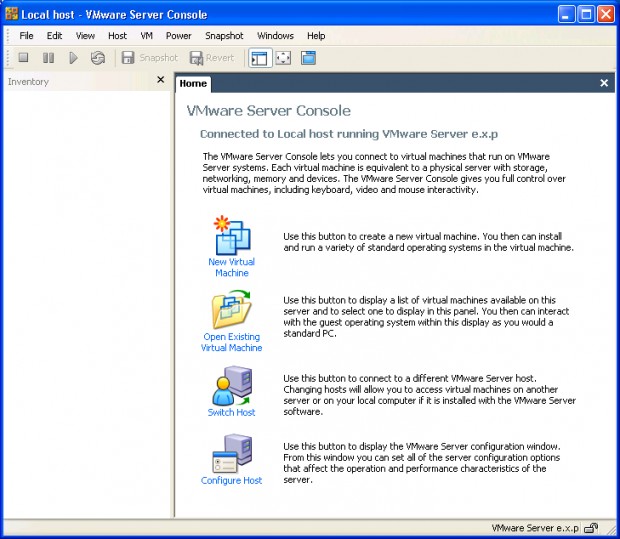Toggle the inventory sidebar view icon
Screen dimensions: 620x539
(x=260, y=58)
